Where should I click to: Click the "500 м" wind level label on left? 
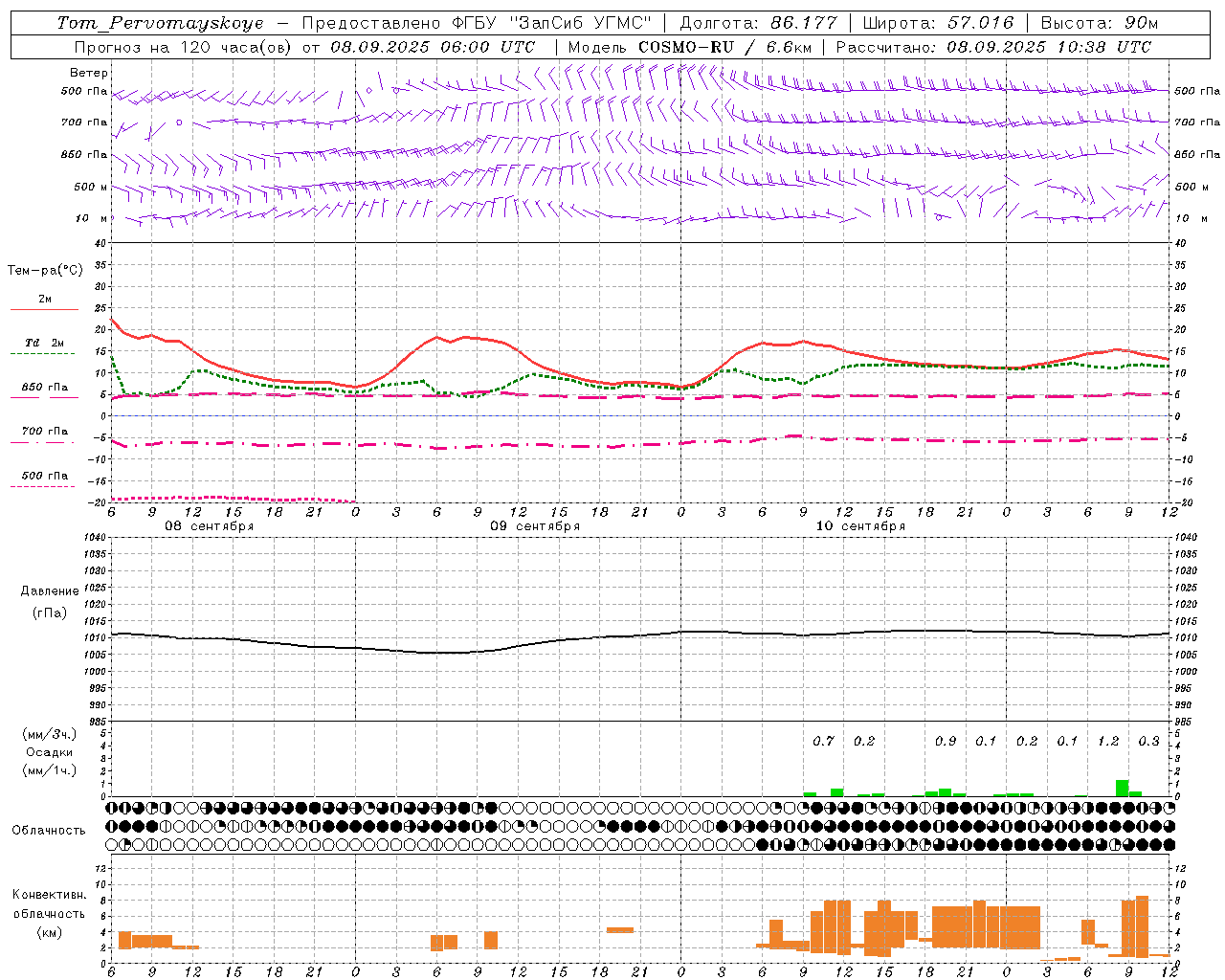point(91,187)
